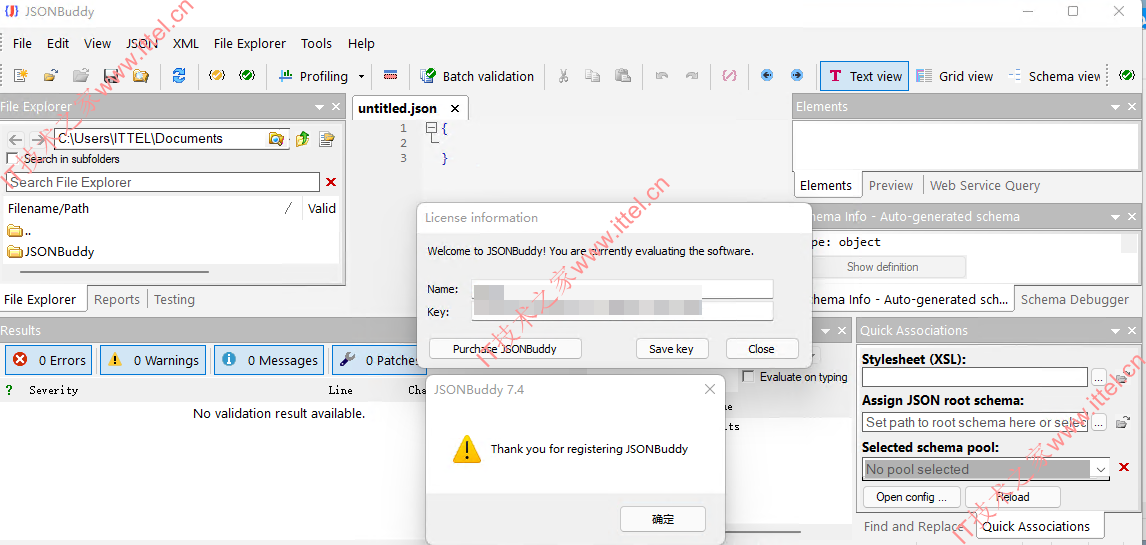Go up one folder with green arrow icon
This screenshot has height=545, width=1146.
tap(302, 139)
